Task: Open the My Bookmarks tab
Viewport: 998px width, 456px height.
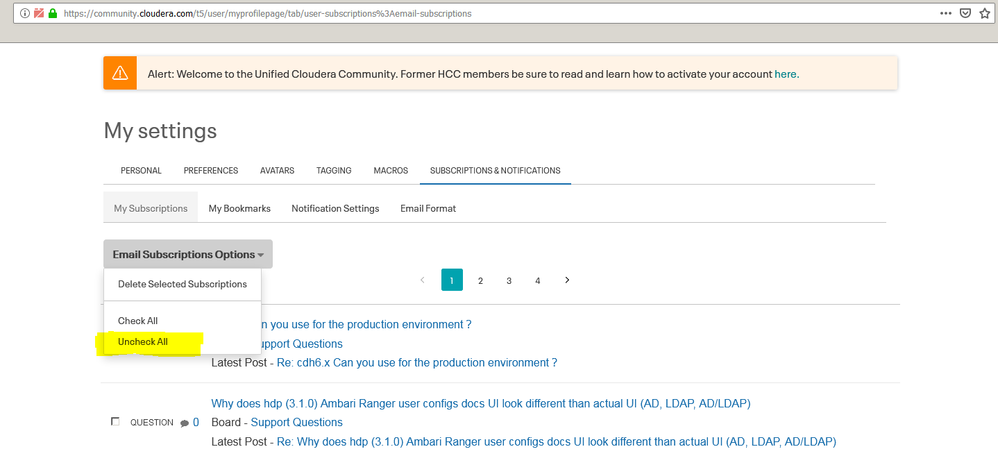Action: [239, 208]
